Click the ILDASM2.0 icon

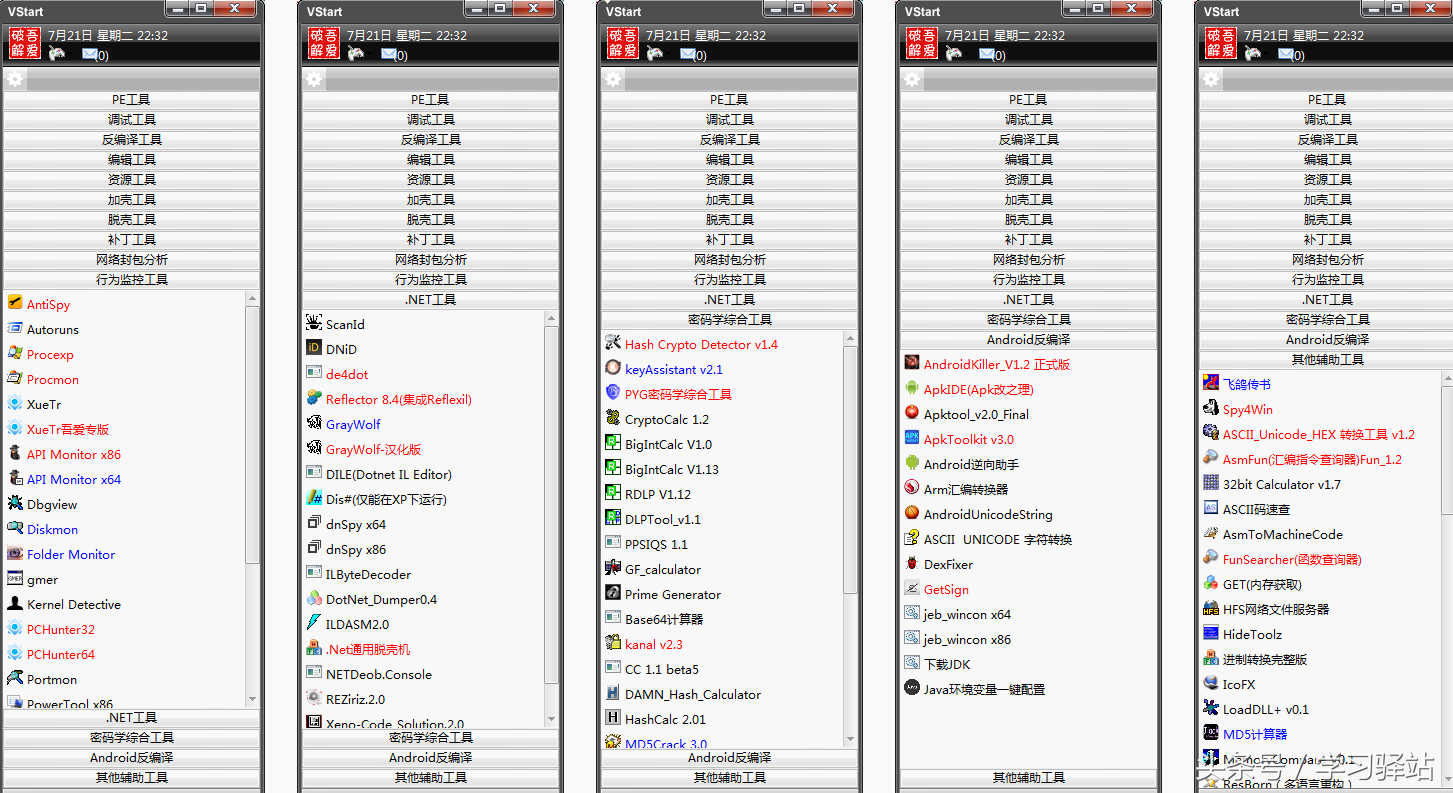point(314,624)
